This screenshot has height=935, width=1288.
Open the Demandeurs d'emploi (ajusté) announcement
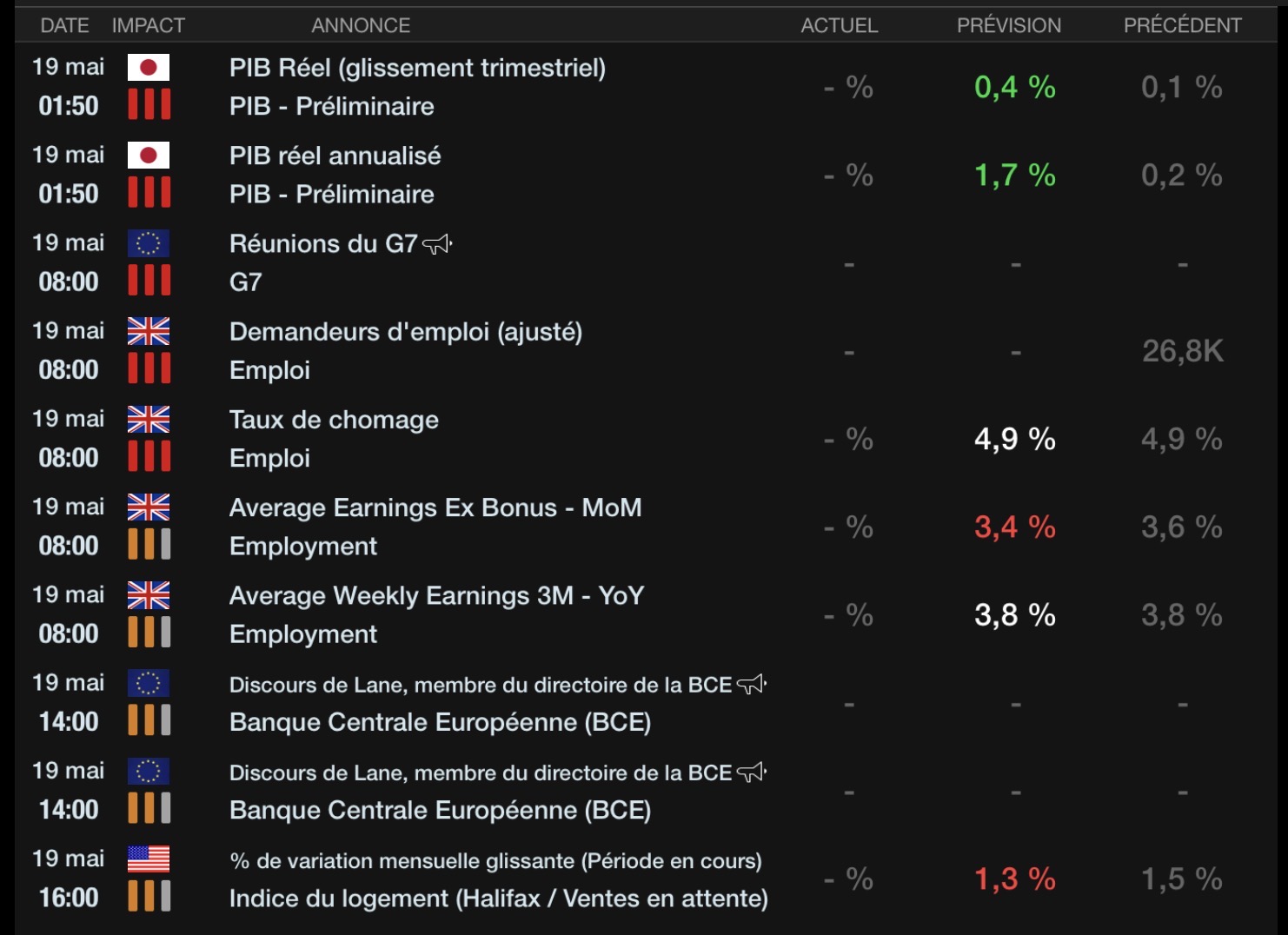pos(406,332)
